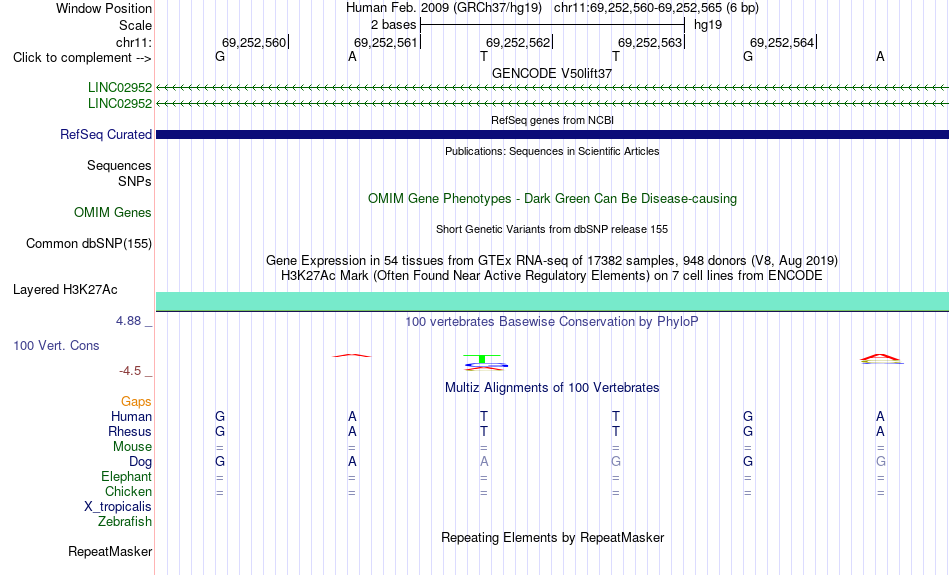The height and width of the screenshot is (575, 950).
Task: Click the hg19 label beside scale bar
Action: tap(708, 25)
